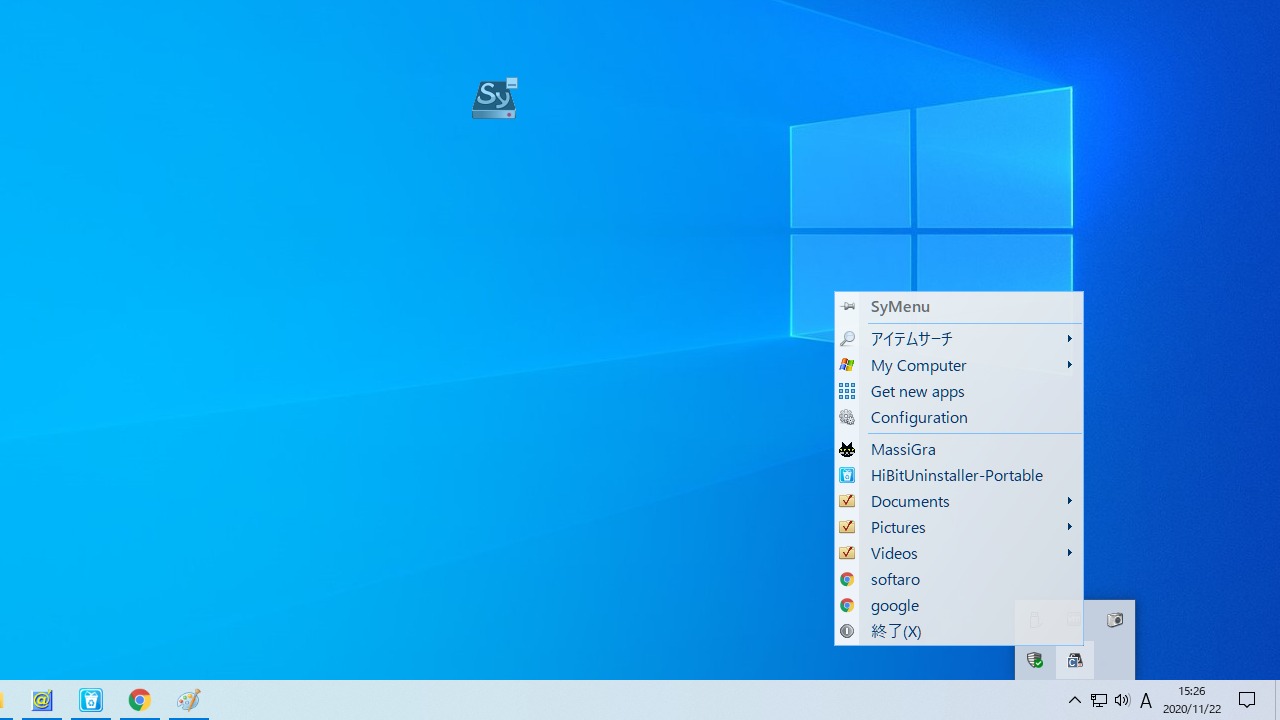Image resolution: width=1280 pixels, height=720 pixels.
Task: Collapse hidden tray icons with the chevron
Action: pos(1075,700)
